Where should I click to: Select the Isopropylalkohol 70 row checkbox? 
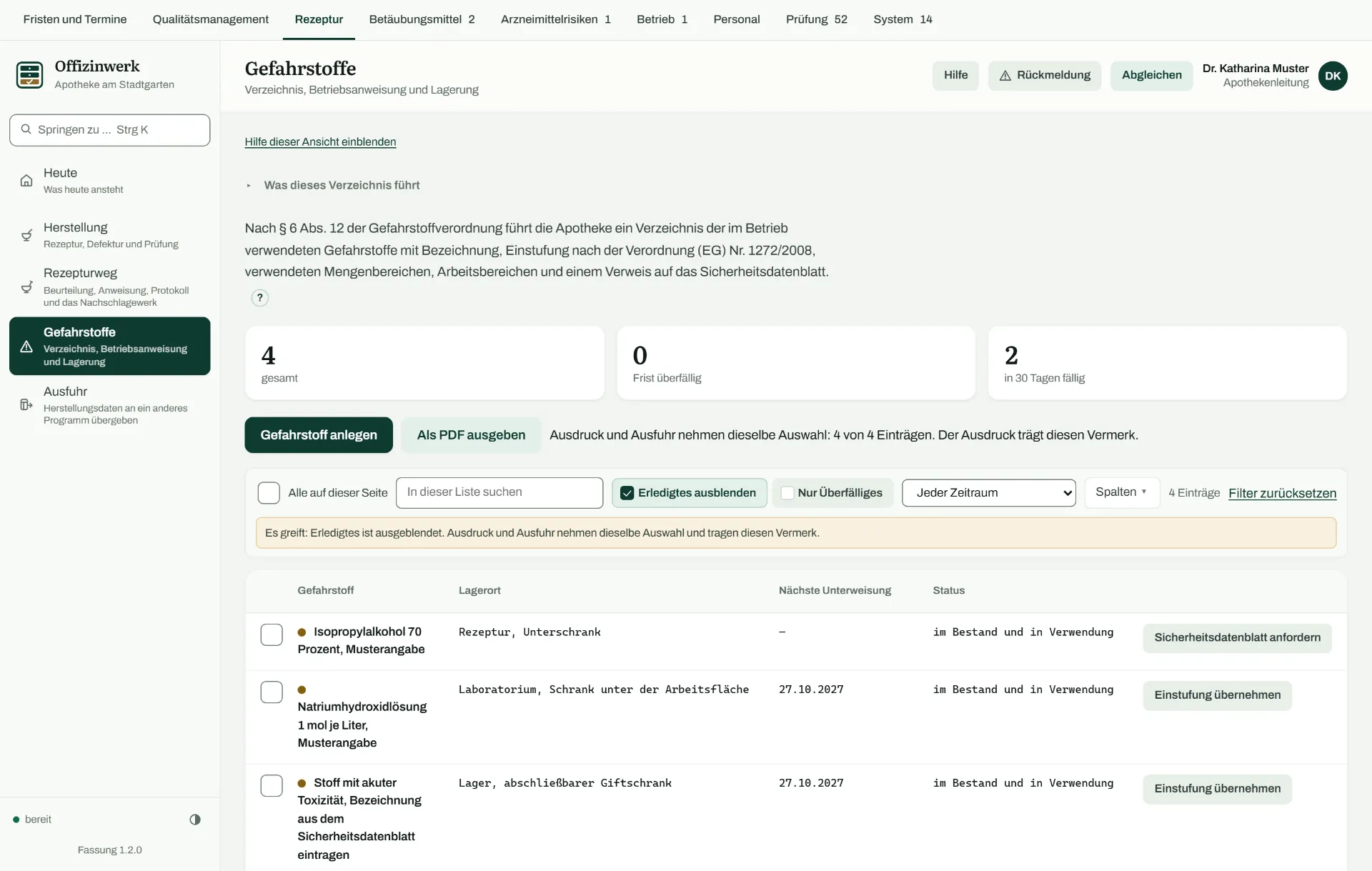pyautogui.click(x=272, y=634)
